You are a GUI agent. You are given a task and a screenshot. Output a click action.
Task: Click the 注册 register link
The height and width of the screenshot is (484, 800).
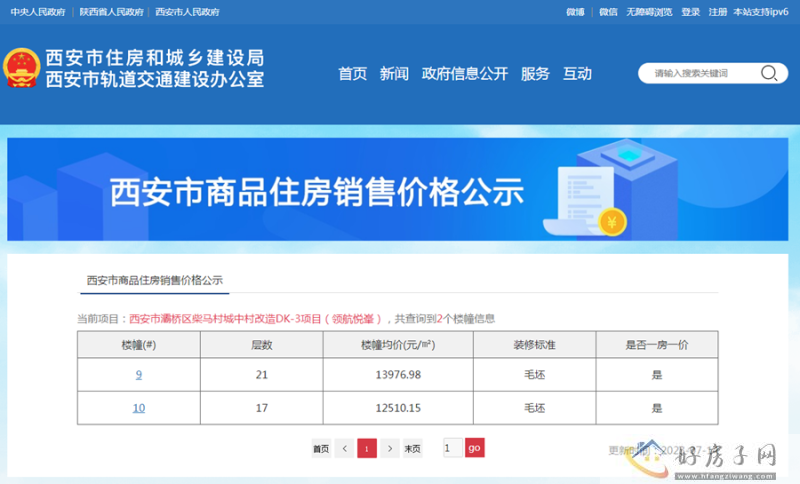tap(717, 12)
